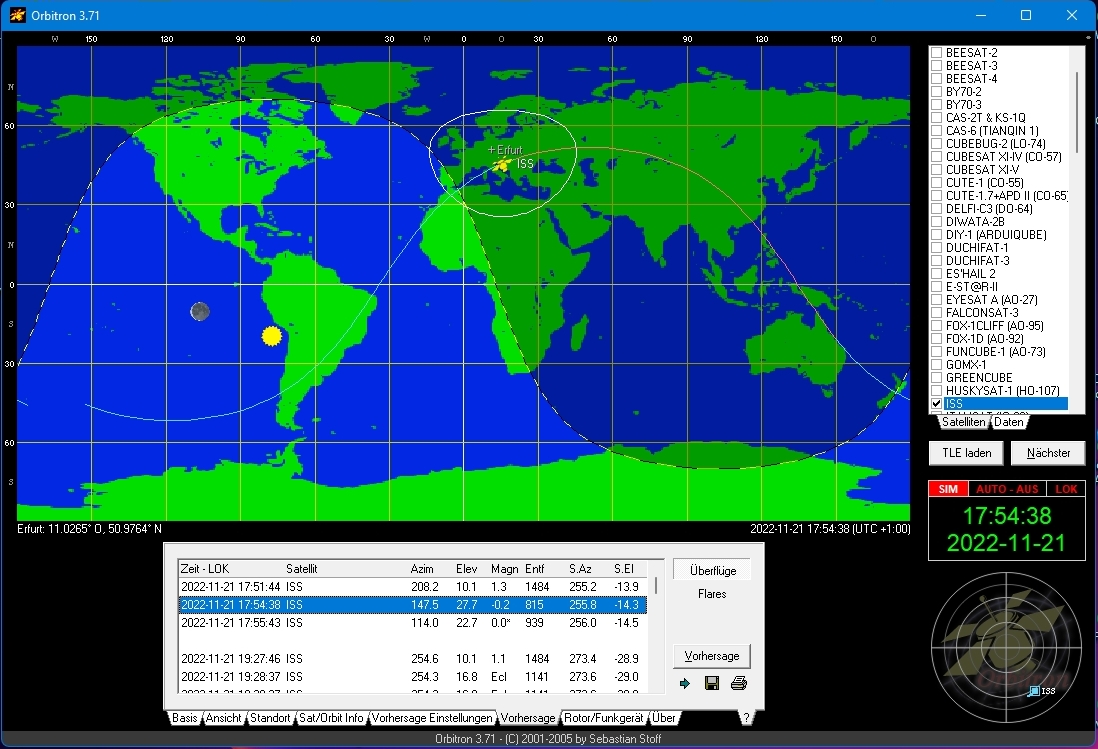
Task: Open the Rotor/Funkgerät tab
Action: coord(603,718)
